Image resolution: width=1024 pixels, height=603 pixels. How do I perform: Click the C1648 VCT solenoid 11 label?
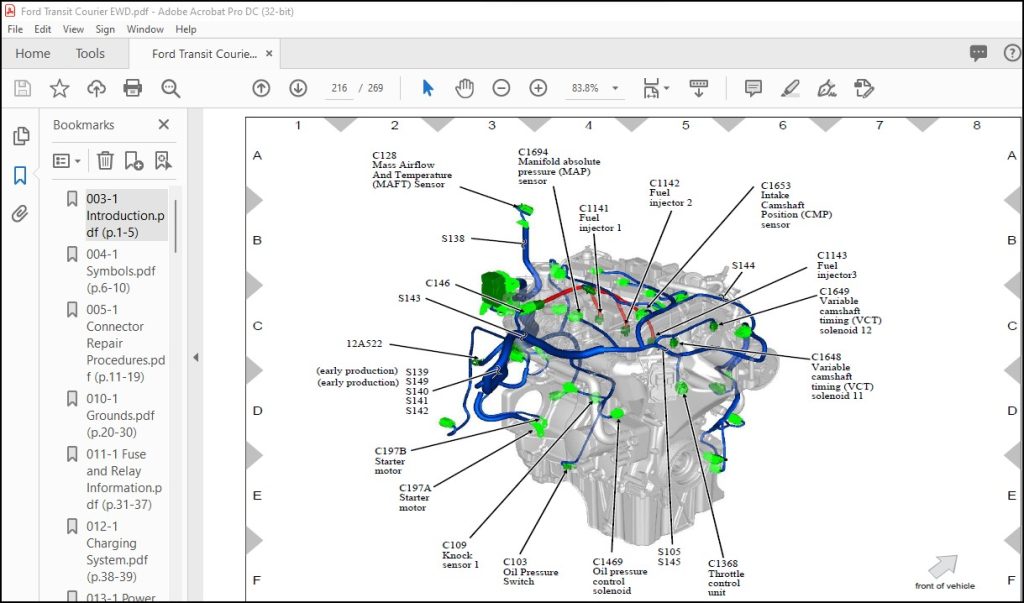pos(842,376)
